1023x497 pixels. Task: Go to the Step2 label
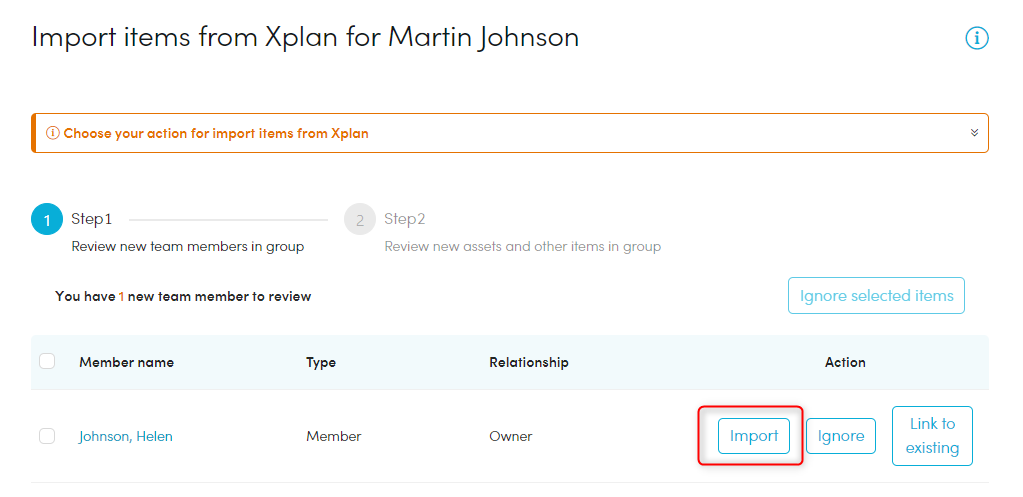click(x=405, y=218)
